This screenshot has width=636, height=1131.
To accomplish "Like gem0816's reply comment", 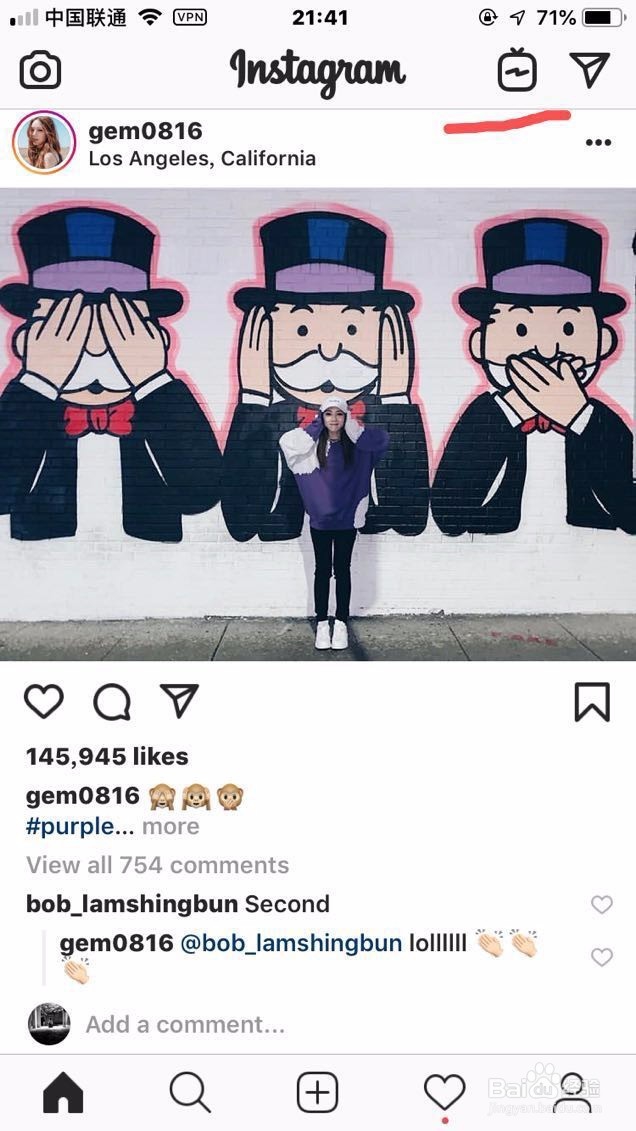I will point(601,956).
